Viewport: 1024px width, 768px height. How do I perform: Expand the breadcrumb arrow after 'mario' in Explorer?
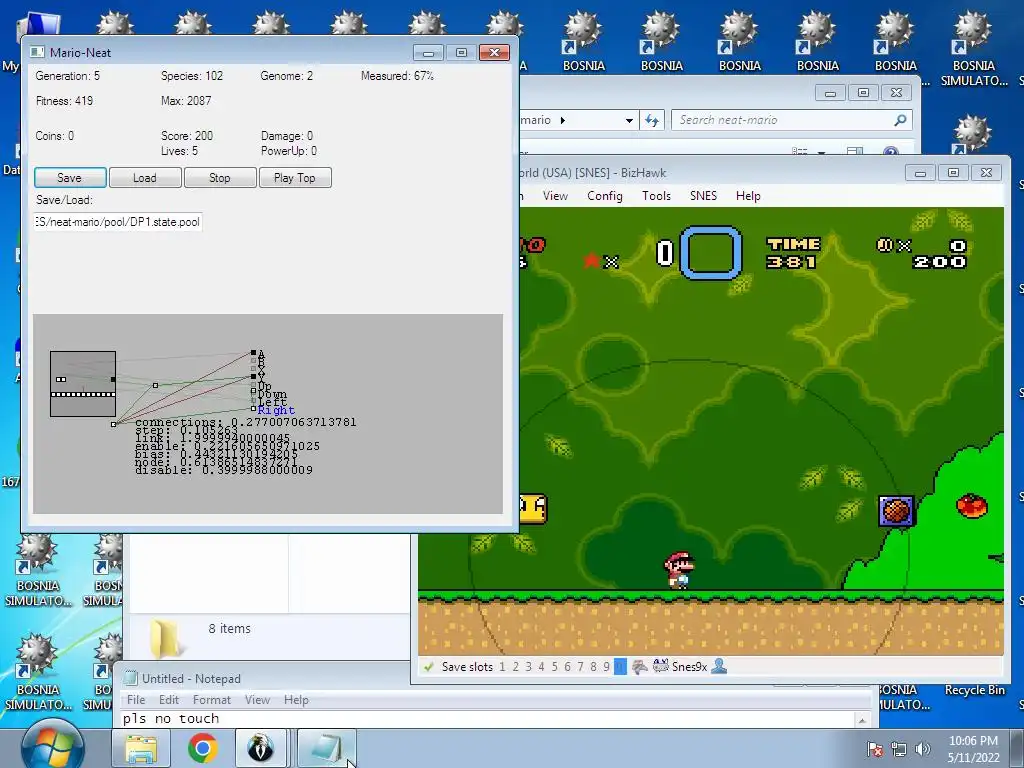[x=562, y=120]
